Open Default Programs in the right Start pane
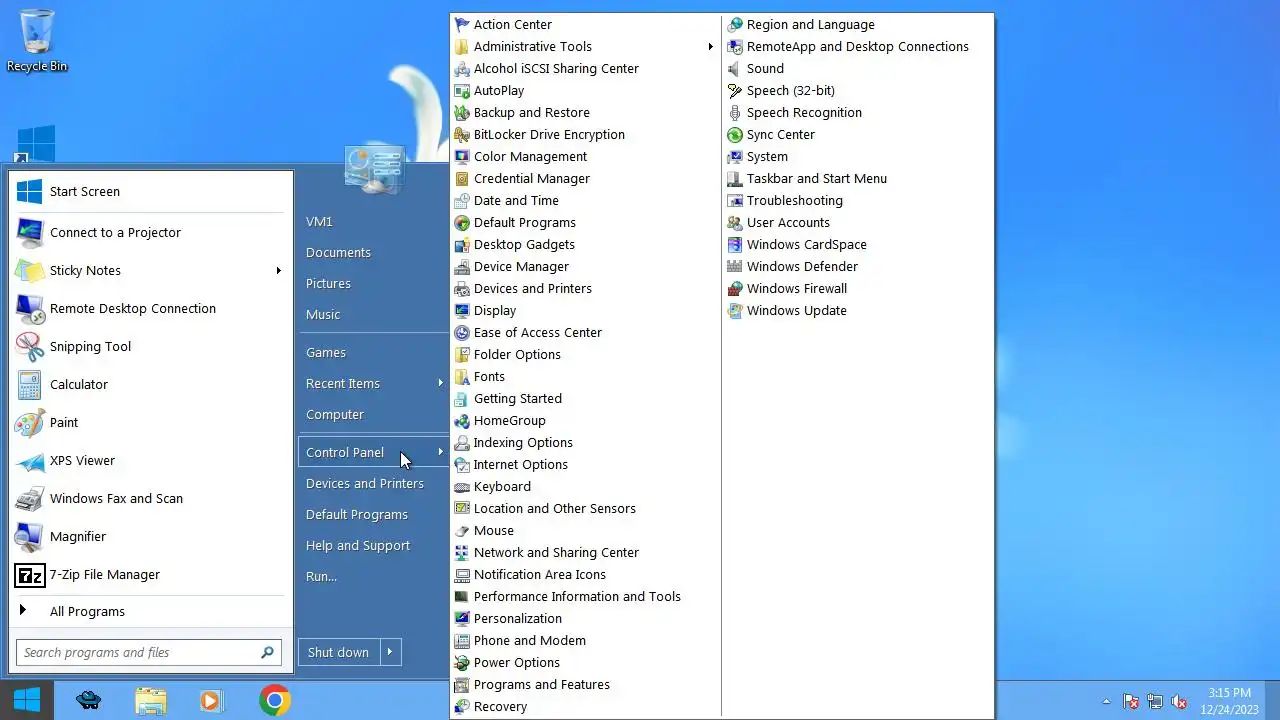The height and width of the screenshot is (720, 1280). (x=357, y=514)
